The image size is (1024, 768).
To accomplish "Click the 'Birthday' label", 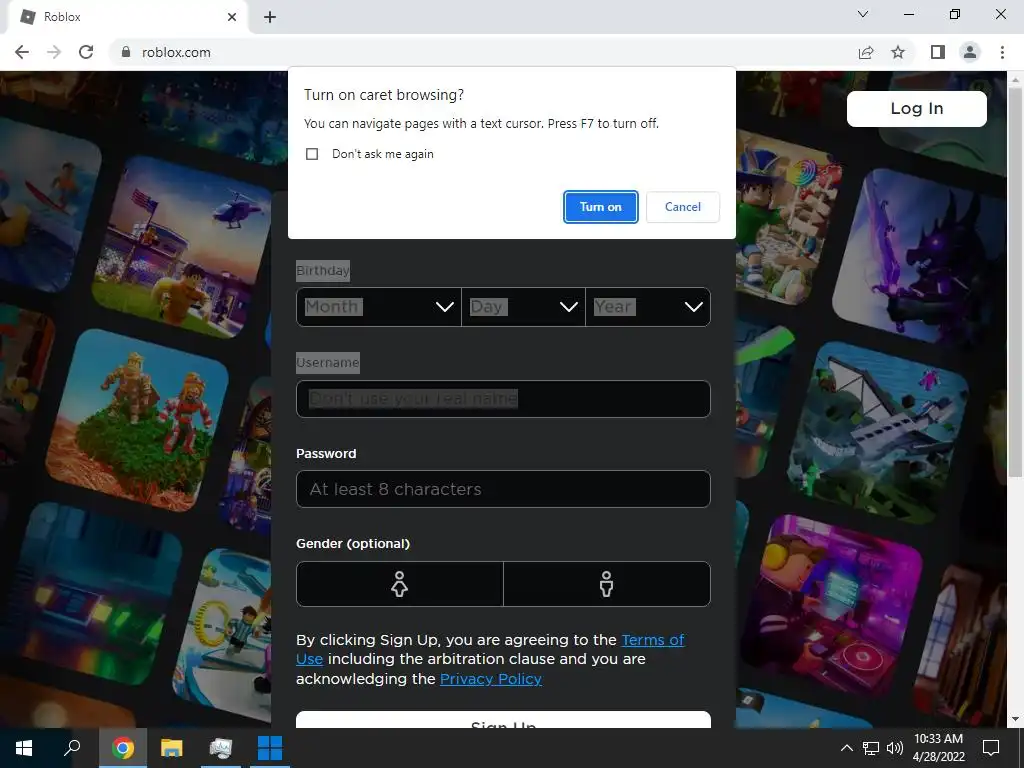I will tap(323, 270).
